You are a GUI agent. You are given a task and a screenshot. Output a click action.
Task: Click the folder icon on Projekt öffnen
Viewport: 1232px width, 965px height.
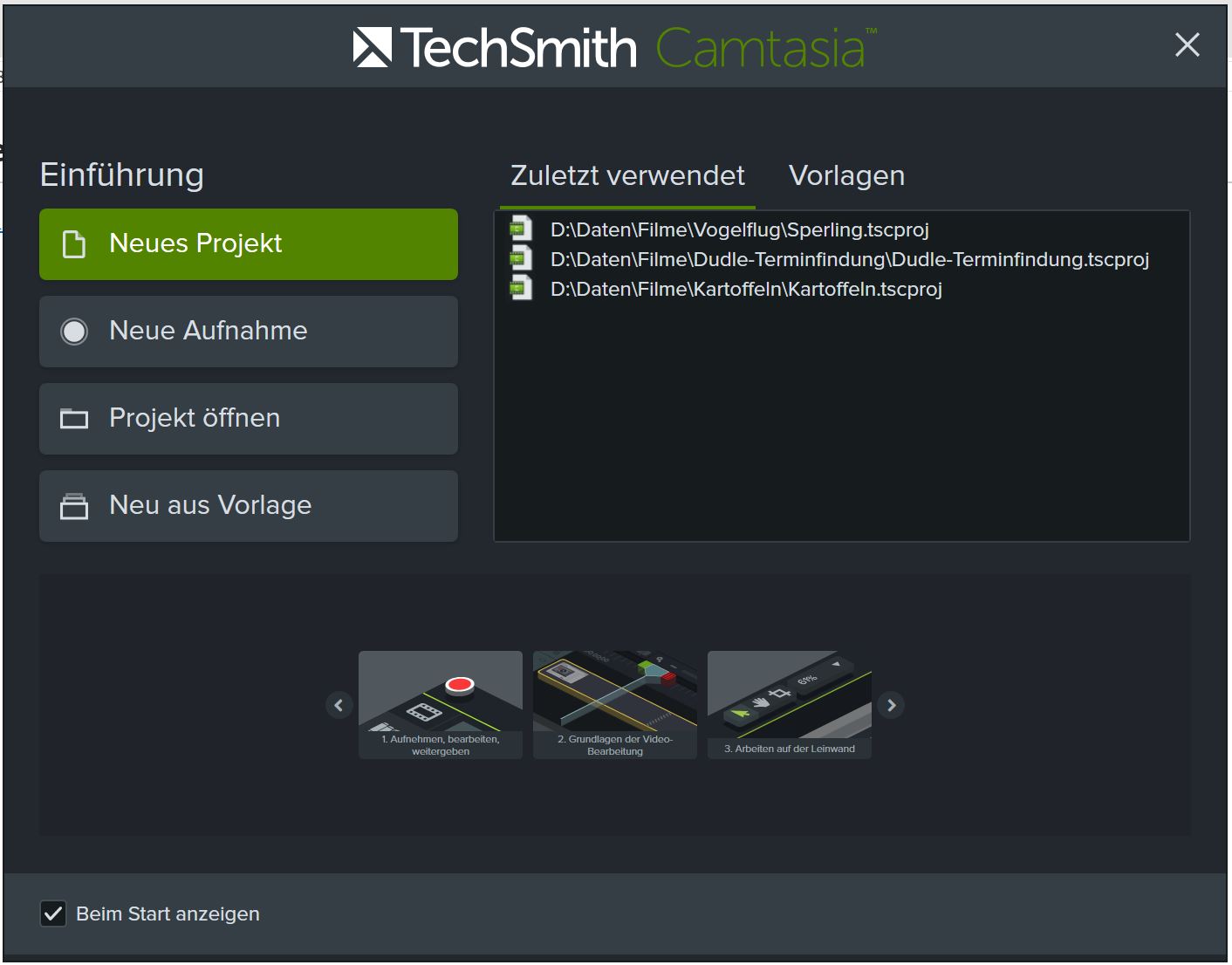pyautogui.click(x=74, y=419)
